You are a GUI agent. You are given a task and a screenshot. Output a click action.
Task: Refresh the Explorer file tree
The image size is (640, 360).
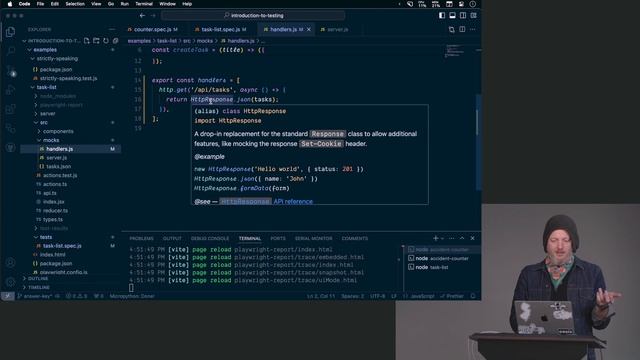click(x=106, y=41)
